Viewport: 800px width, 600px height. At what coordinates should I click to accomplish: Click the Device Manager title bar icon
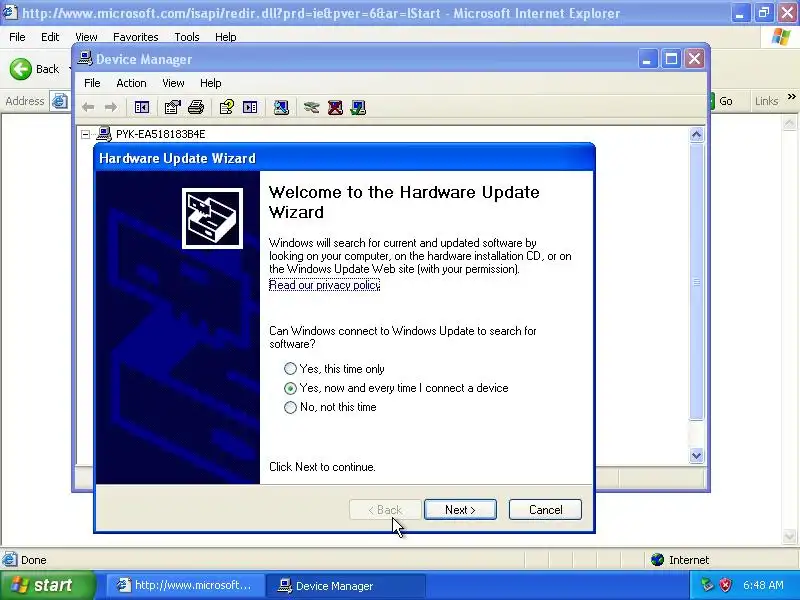click(x=85, y=59)
